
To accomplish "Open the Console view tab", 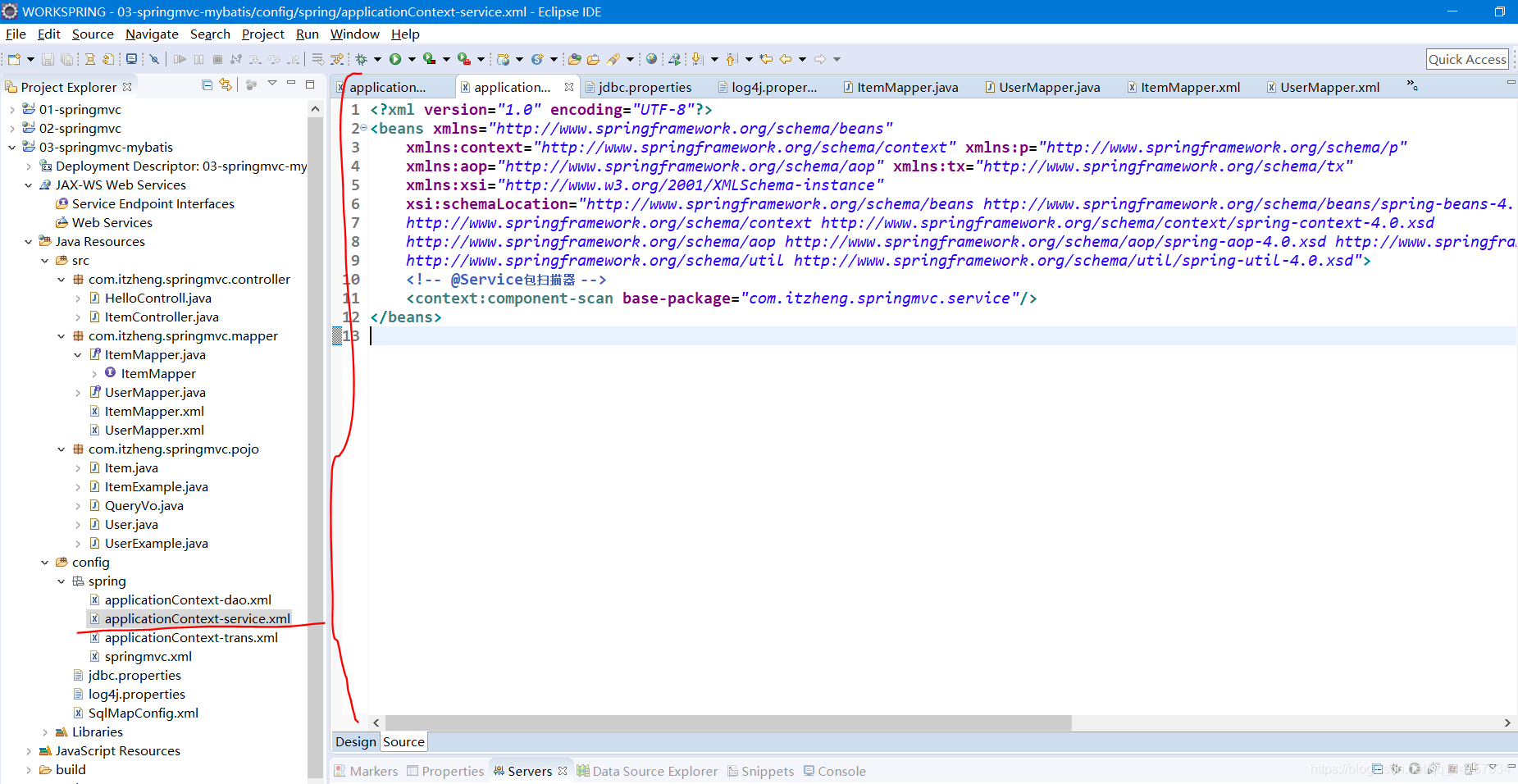I will coord(835,771).
